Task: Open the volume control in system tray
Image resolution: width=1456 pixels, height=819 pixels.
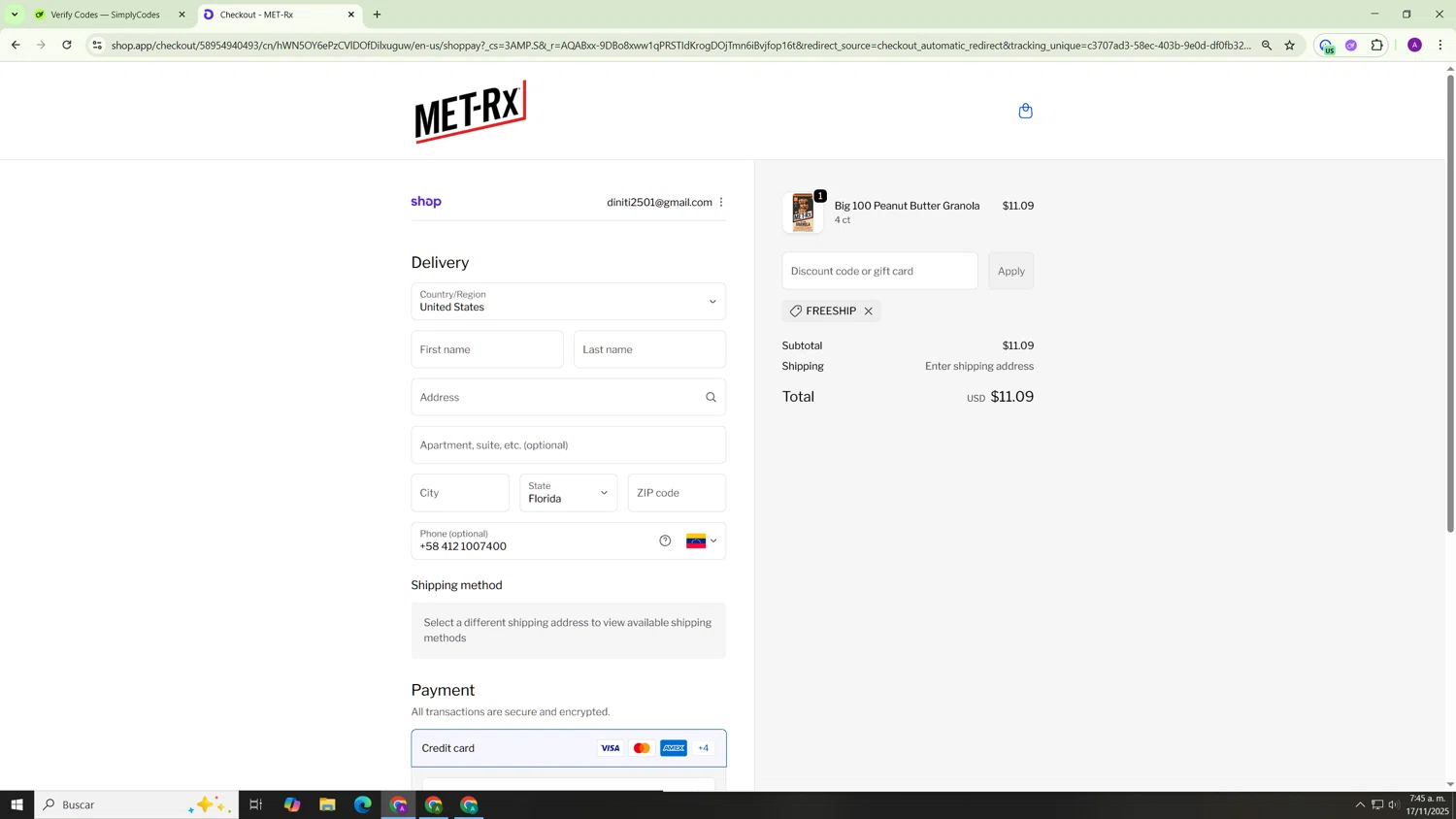Action: 1394,804
